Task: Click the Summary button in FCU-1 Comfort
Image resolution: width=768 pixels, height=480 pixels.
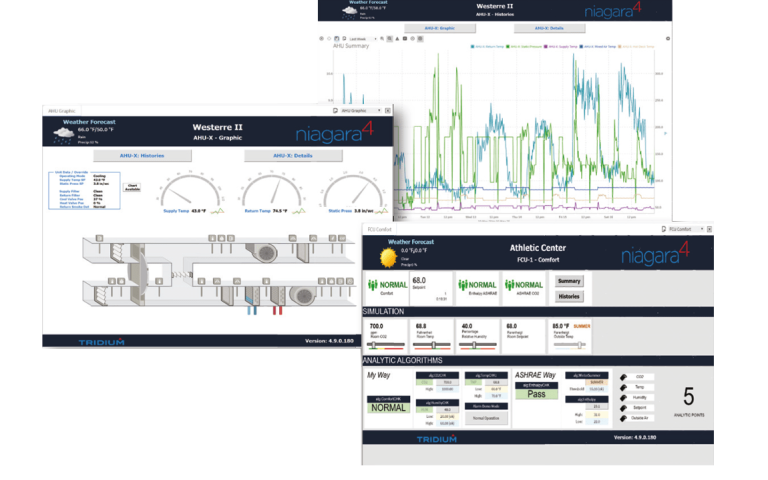Action: coord(569,281)
